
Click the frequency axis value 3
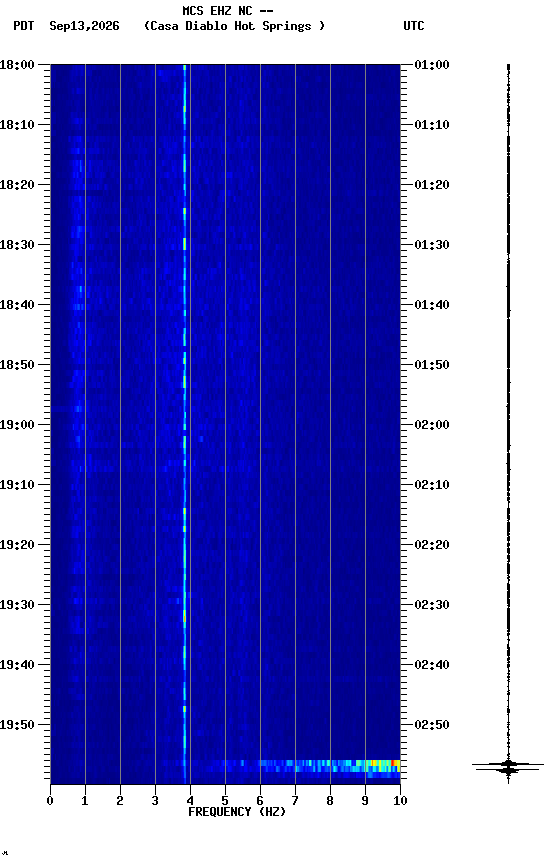[x=155, y=801]
